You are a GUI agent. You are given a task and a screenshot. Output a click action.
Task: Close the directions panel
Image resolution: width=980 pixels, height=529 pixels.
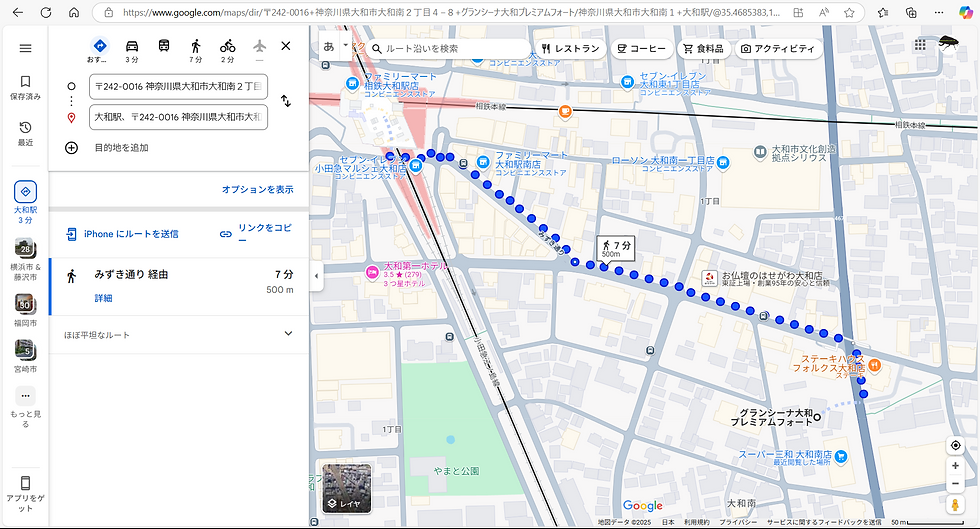pyautogui.click(x=286, y=46)
